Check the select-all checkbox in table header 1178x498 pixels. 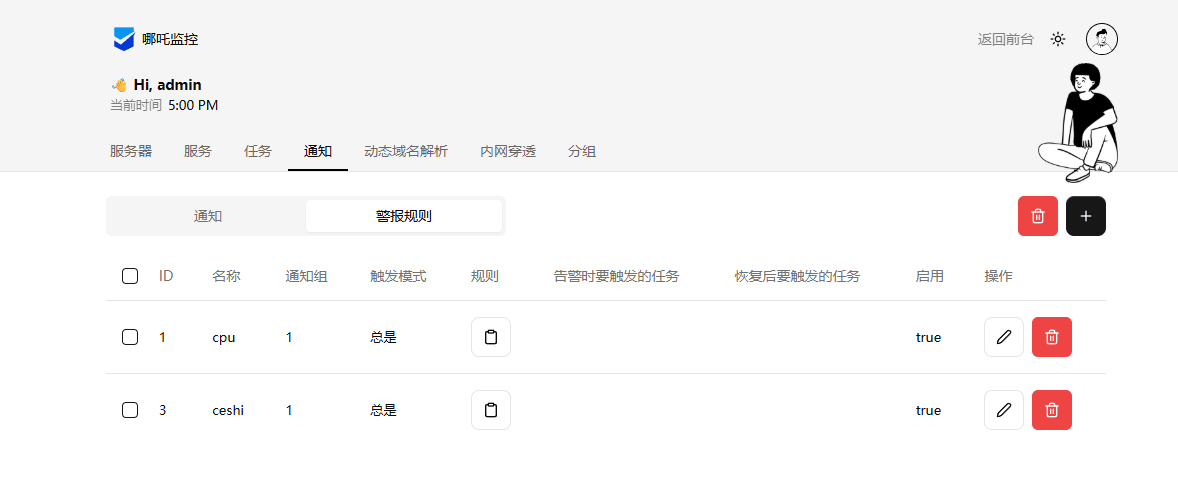(x=130, y=276)
